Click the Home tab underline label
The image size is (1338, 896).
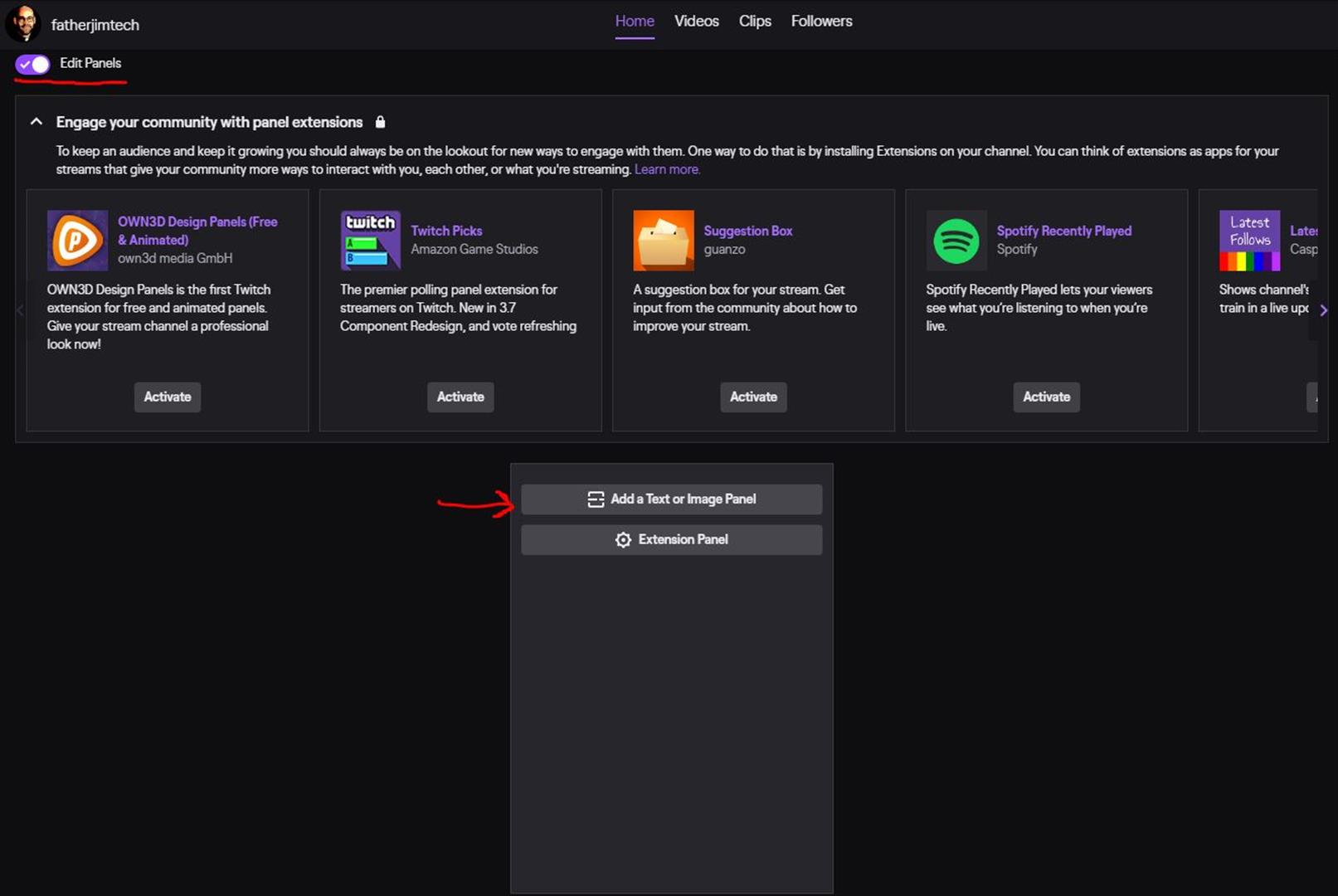635,22
